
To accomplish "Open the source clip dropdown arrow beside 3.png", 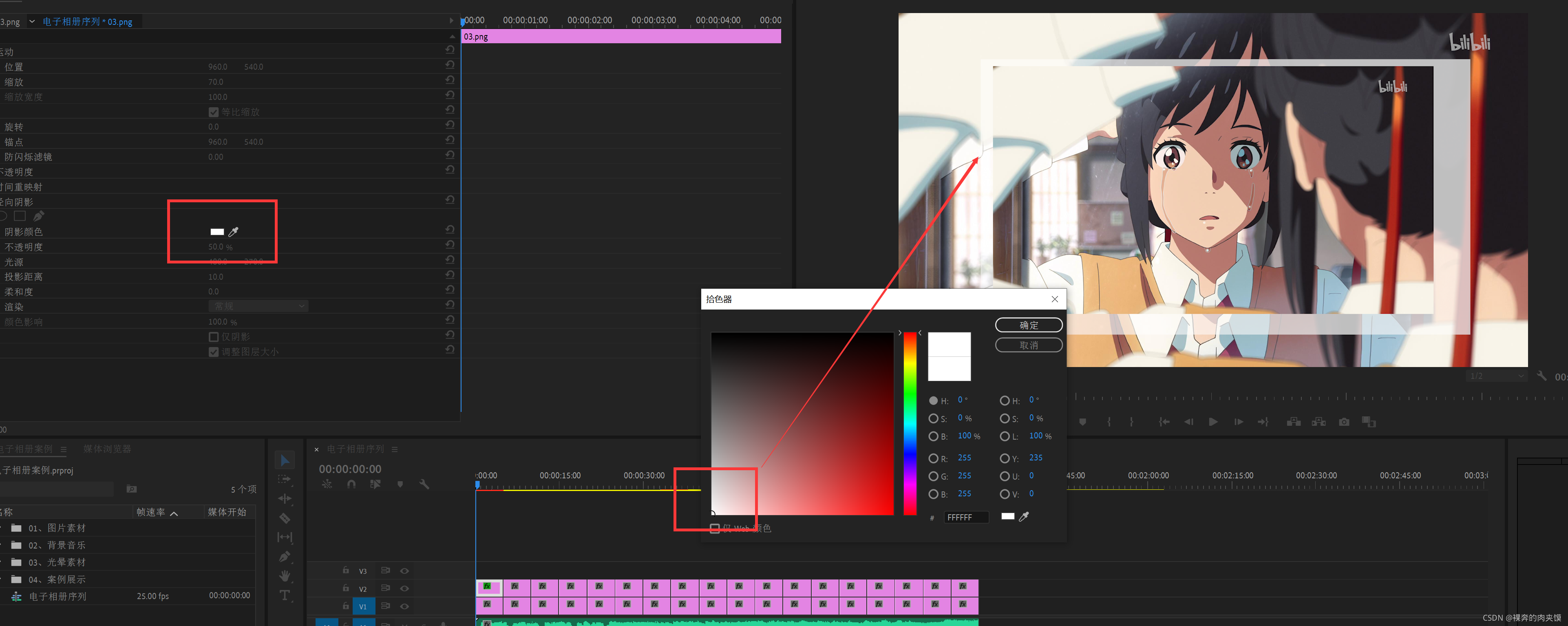I will click(x=32, y=21).
